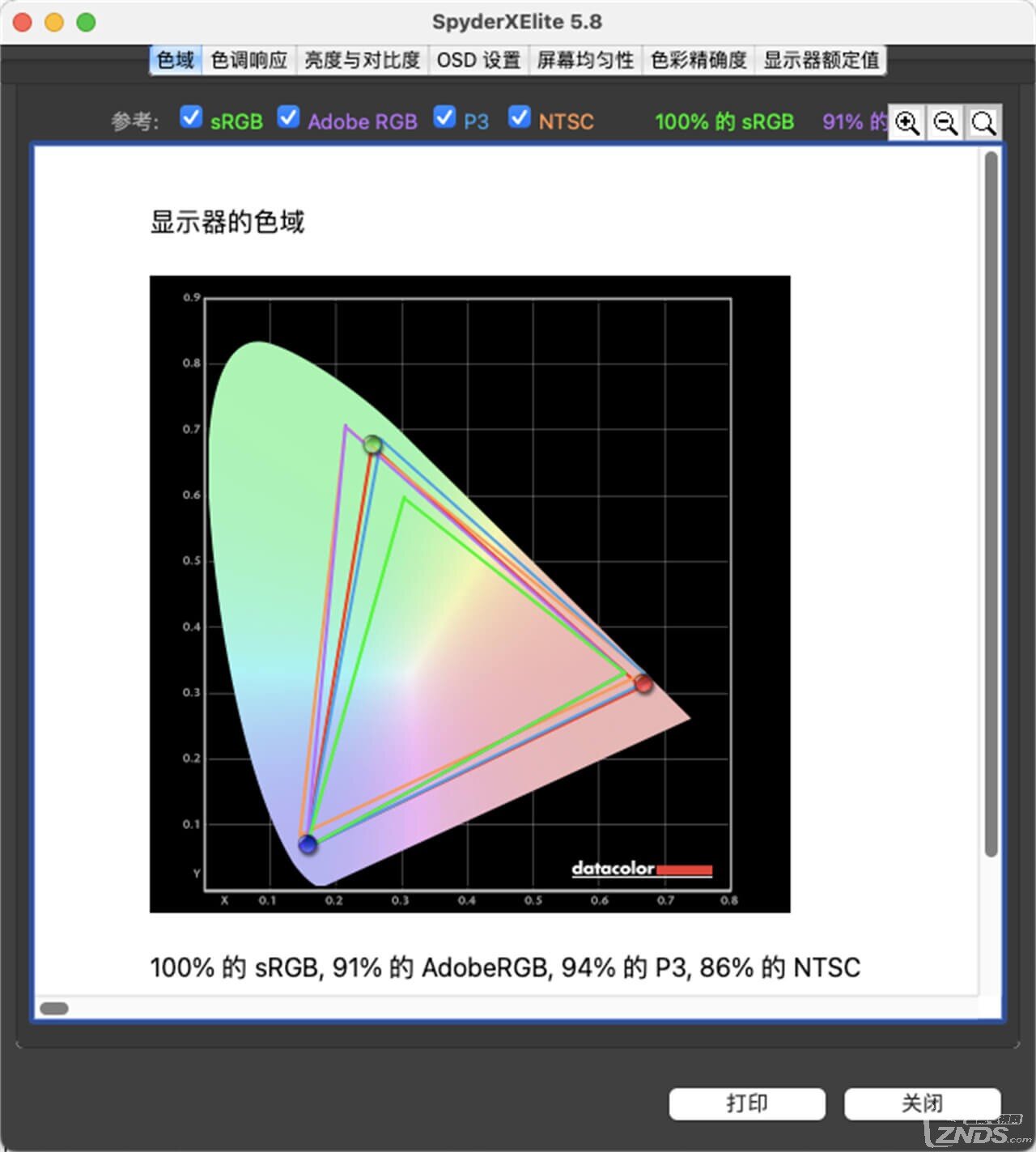
Task: Switch to the 色调响应 tab
Action: 249,60
